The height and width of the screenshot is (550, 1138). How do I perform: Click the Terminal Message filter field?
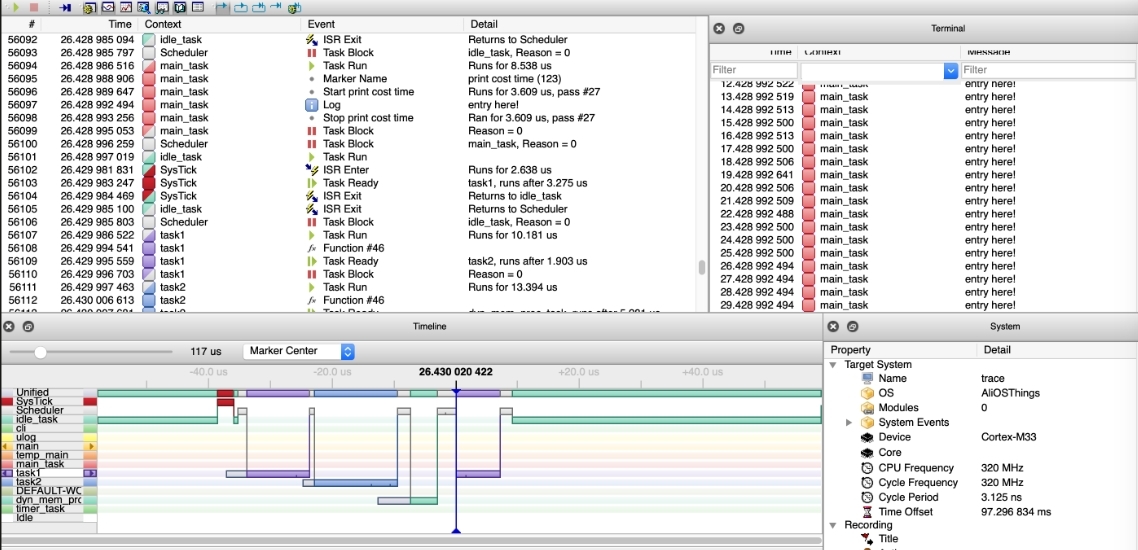(1048, 70)
